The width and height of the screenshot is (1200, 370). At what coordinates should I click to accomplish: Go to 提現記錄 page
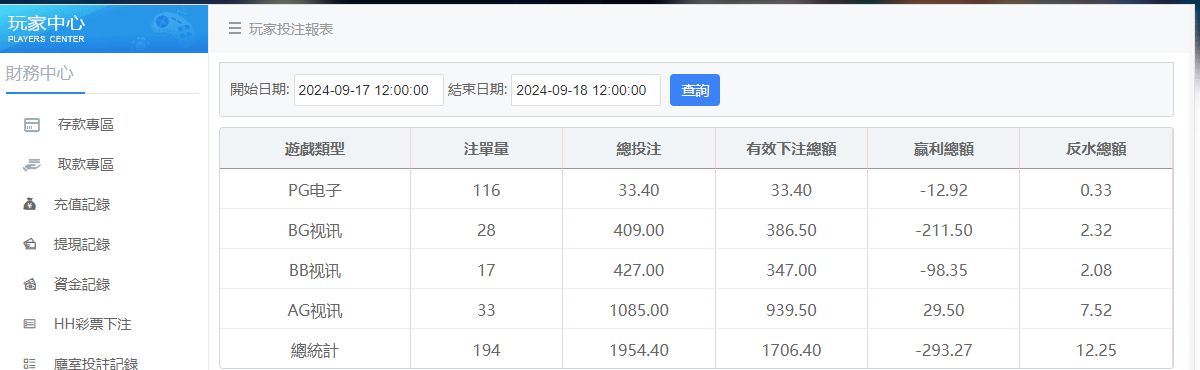(x=82, y=245)
